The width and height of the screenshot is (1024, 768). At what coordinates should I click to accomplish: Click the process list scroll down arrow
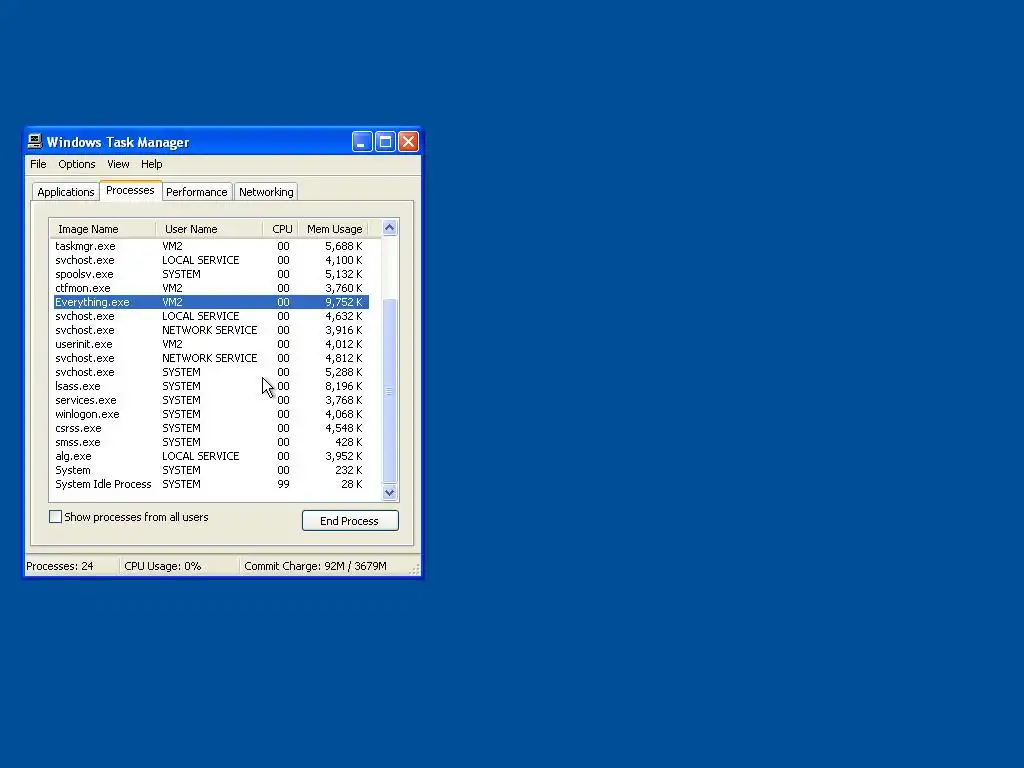click(389, 492)
